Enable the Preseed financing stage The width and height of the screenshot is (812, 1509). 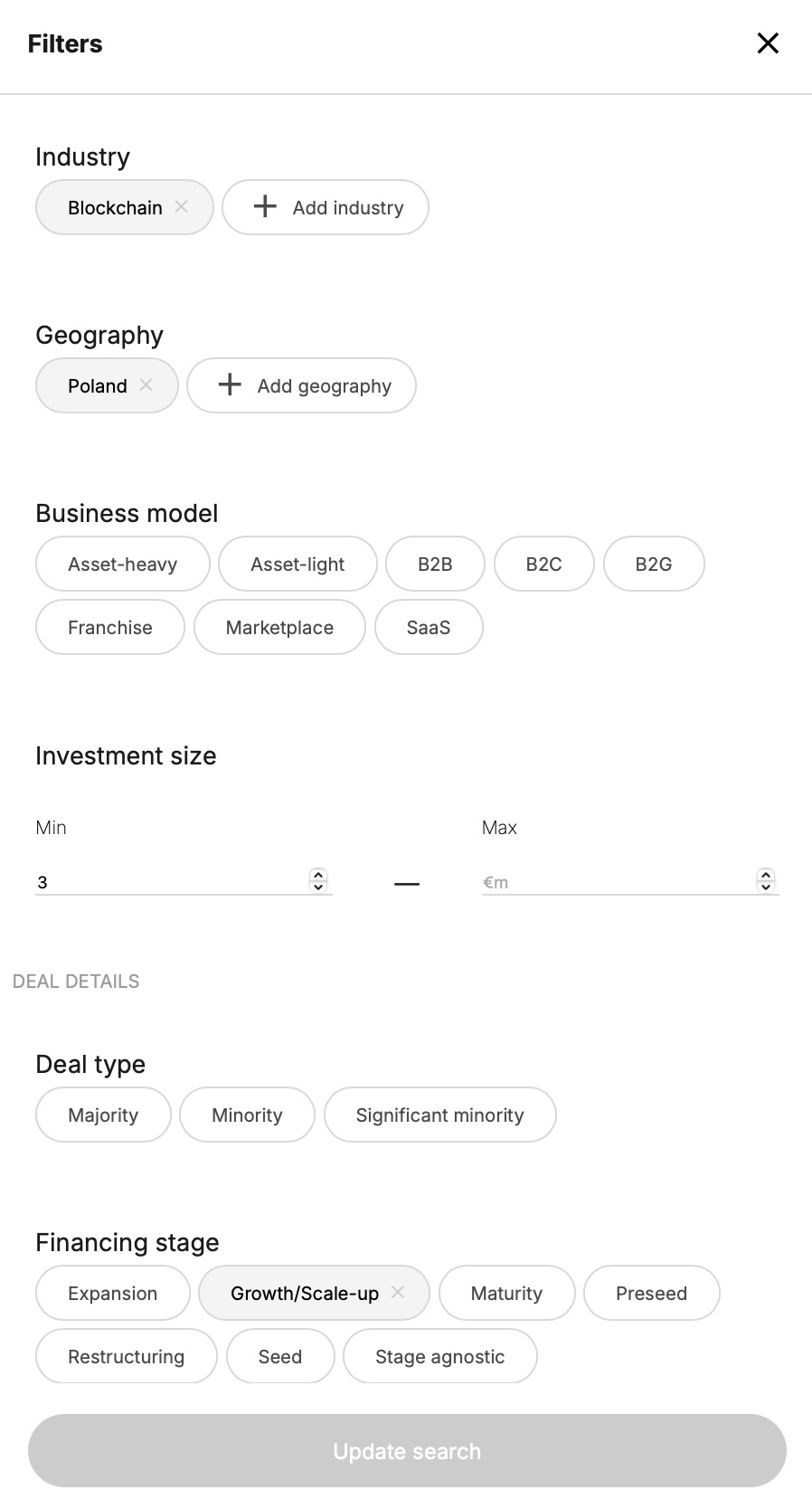click(651, 1293)
